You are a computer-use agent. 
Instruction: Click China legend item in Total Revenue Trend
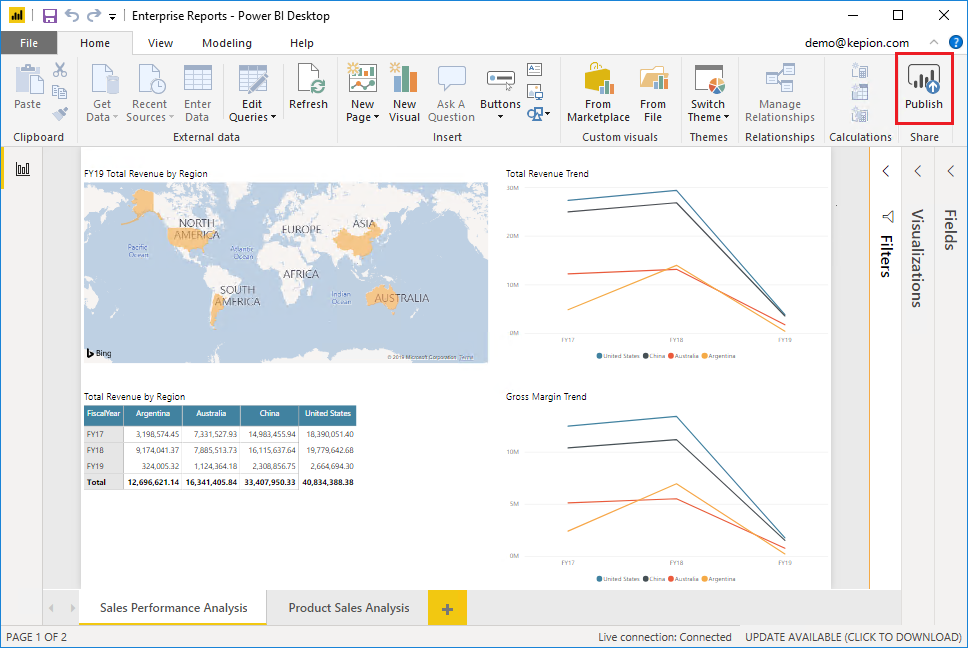click(x=654, y=356)
